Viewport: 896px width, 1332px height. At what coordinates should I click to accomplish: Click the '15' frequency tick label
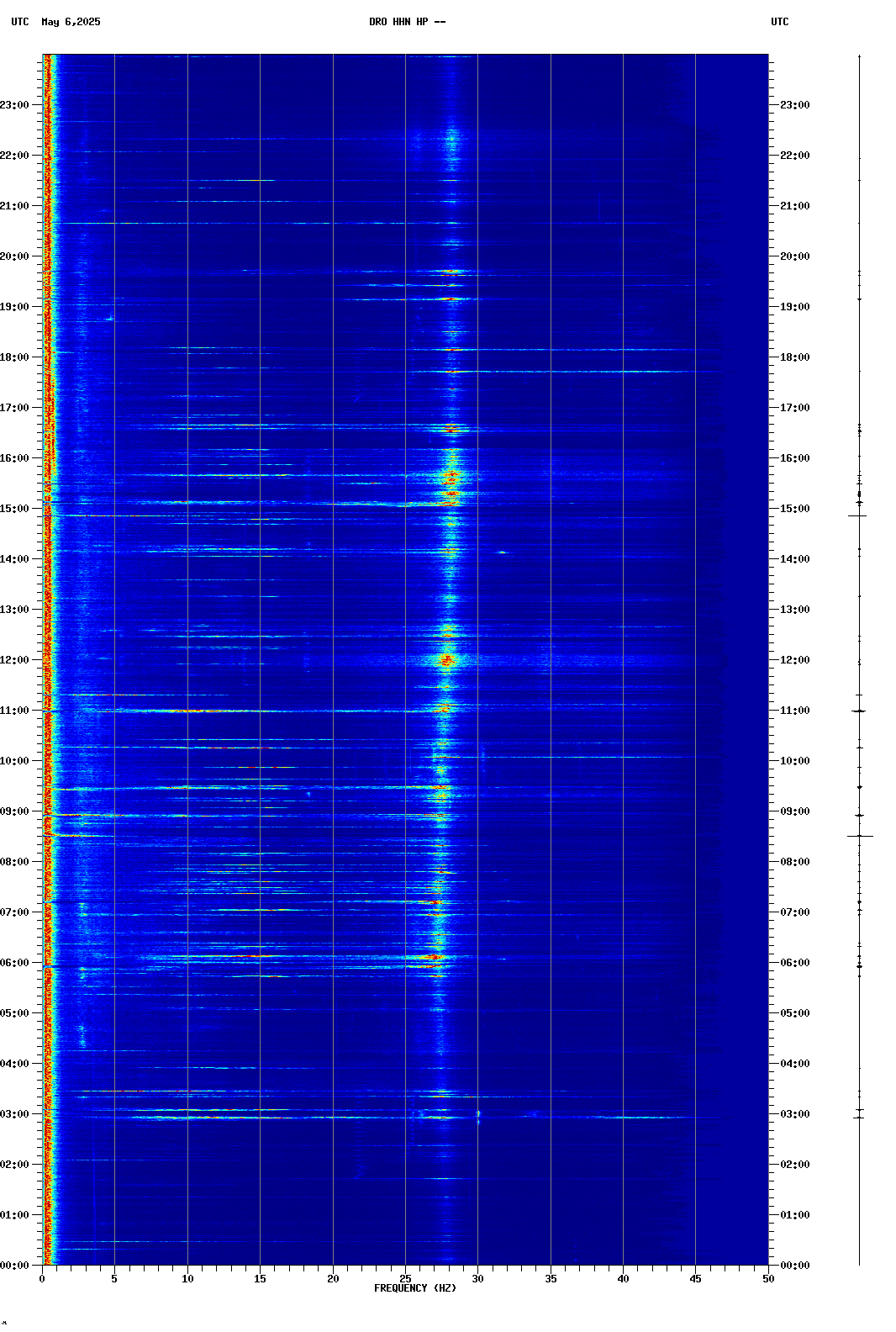click(x=260, y=1279)
